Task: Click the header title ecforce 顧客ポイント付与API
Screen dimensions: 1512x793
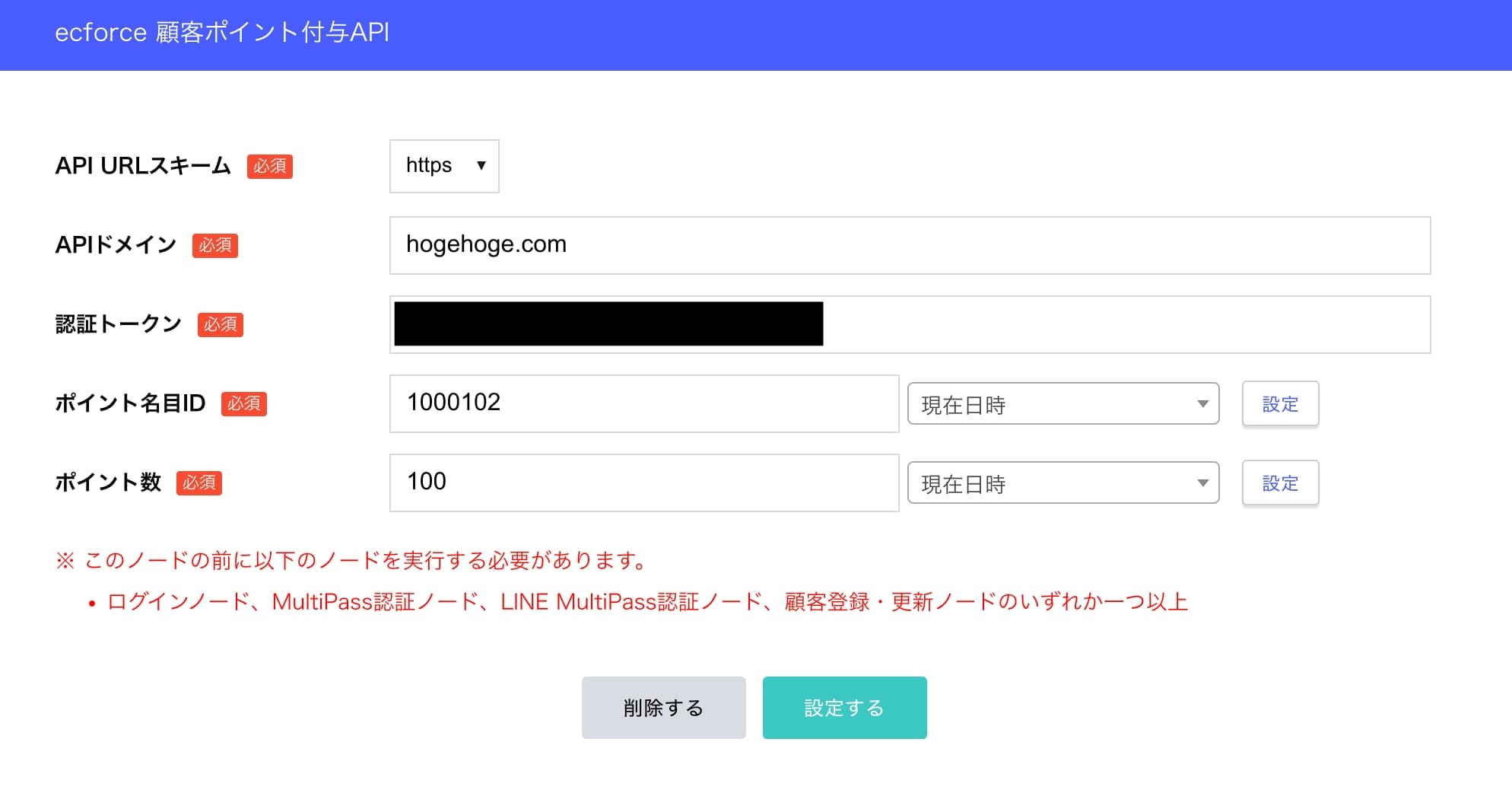Action: click(222, 32)
